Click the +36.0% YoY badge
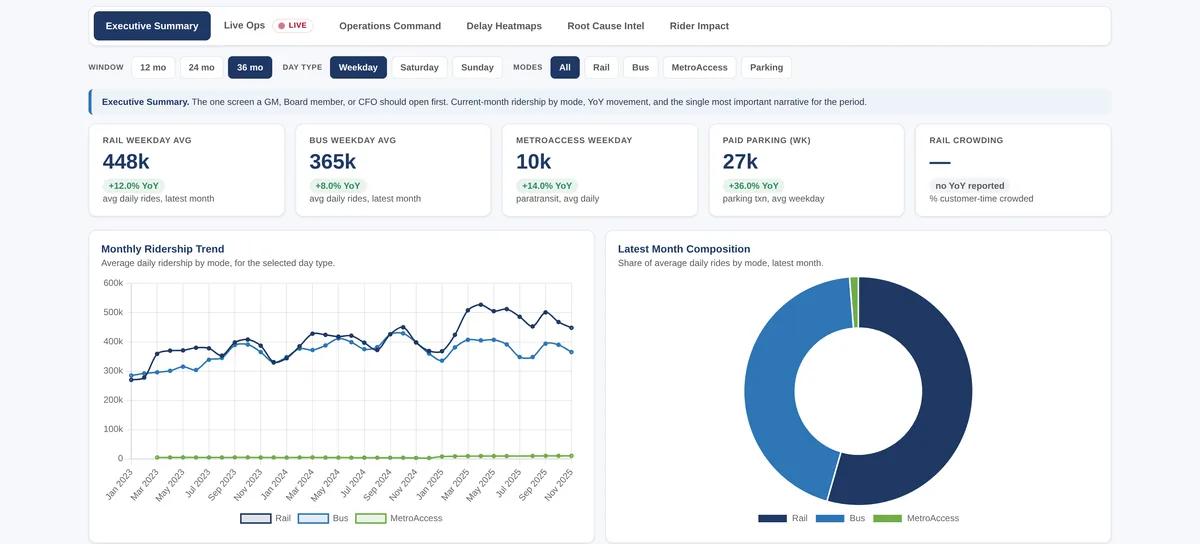The height and width of the screenshot is (544, 1200). 754,186
